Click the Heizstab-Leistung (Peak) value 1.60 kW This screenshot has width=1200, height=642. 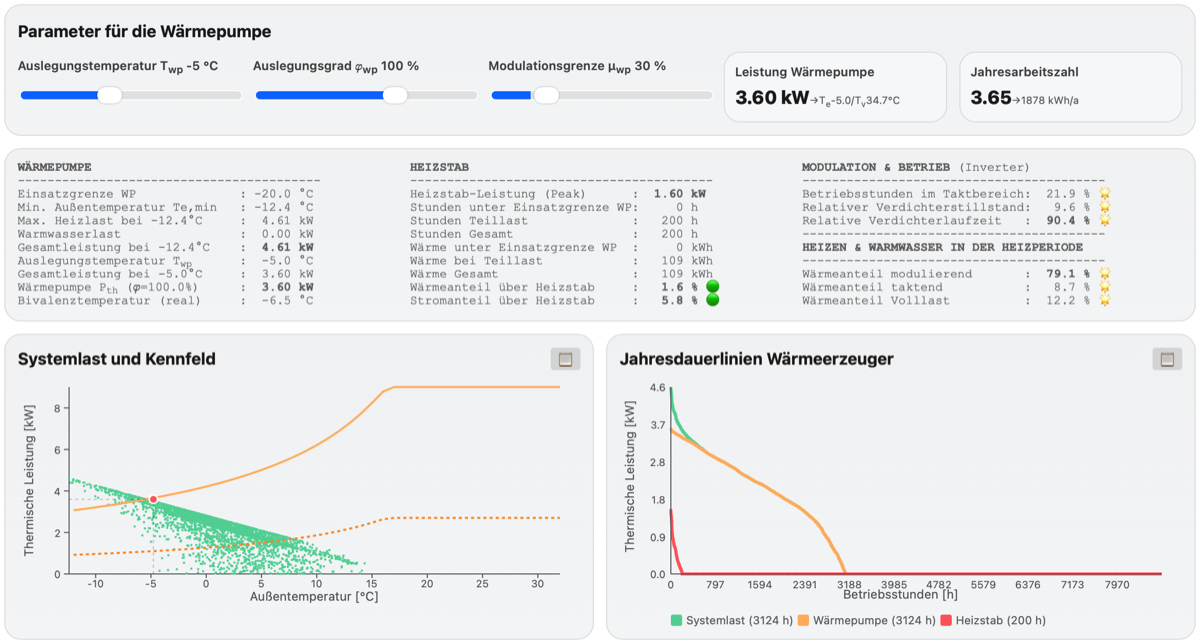(x=680, y=193)
